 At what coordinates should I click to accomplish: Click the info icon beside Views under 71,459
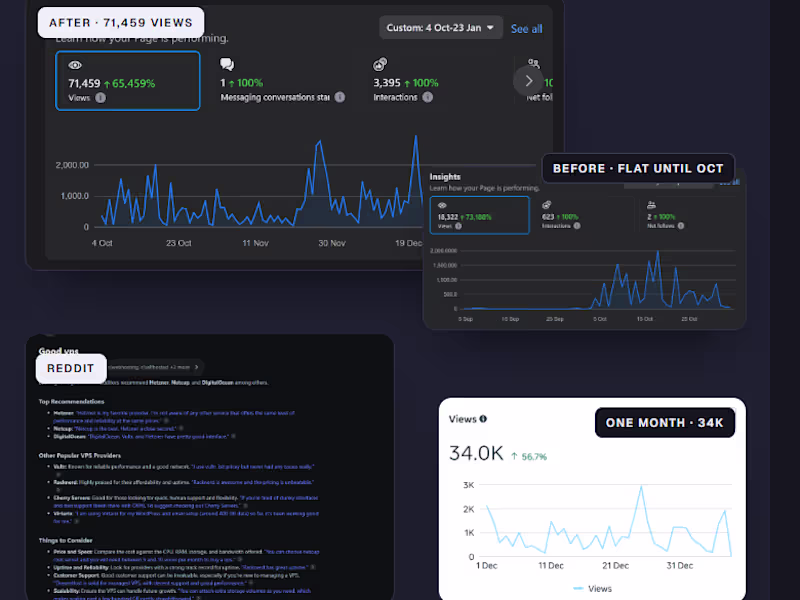coord(101,97)
